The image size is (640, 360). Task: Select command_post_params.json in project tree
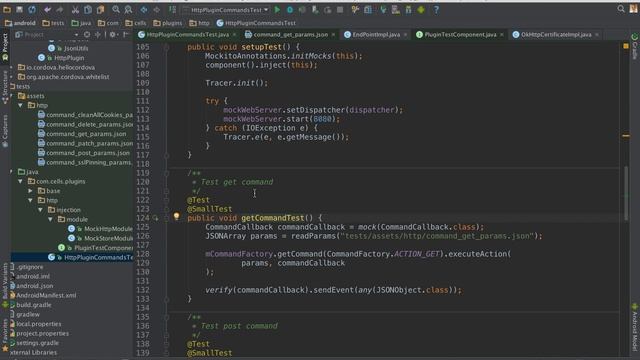coord(83,153)
